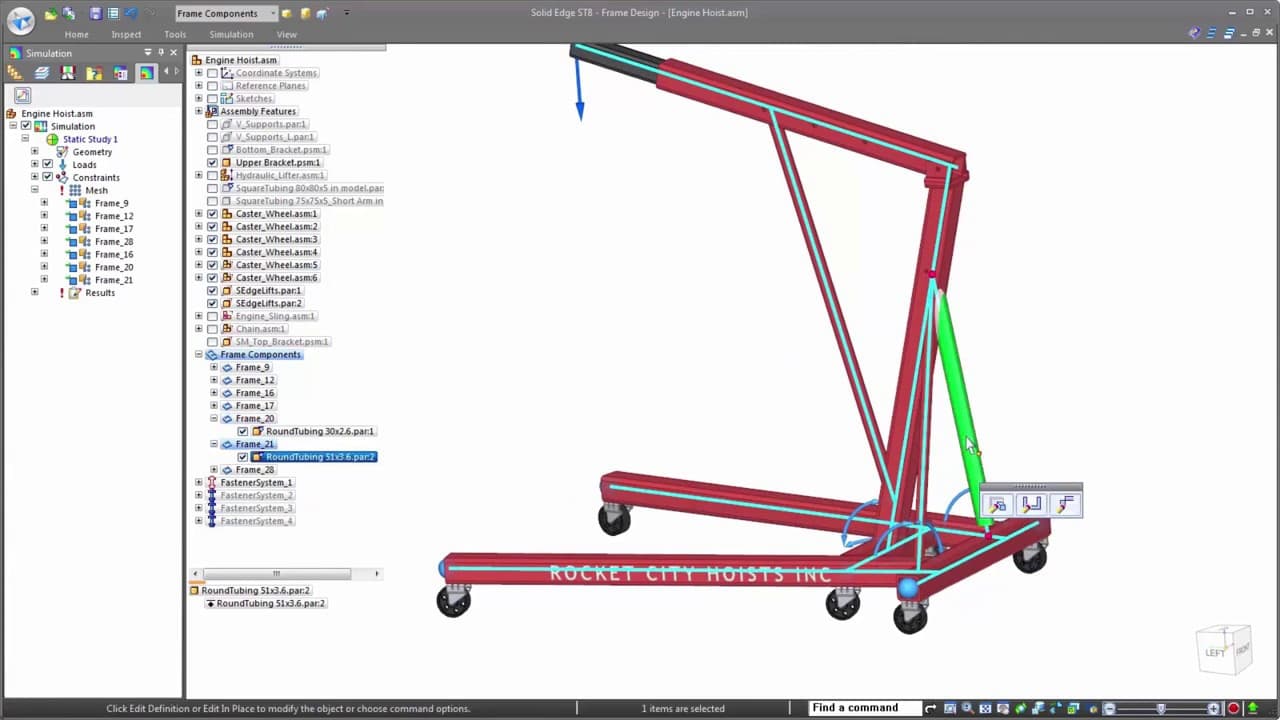1280x720 pixels.
Task: Click the zoom out minus button
Action: point(1109,709)
